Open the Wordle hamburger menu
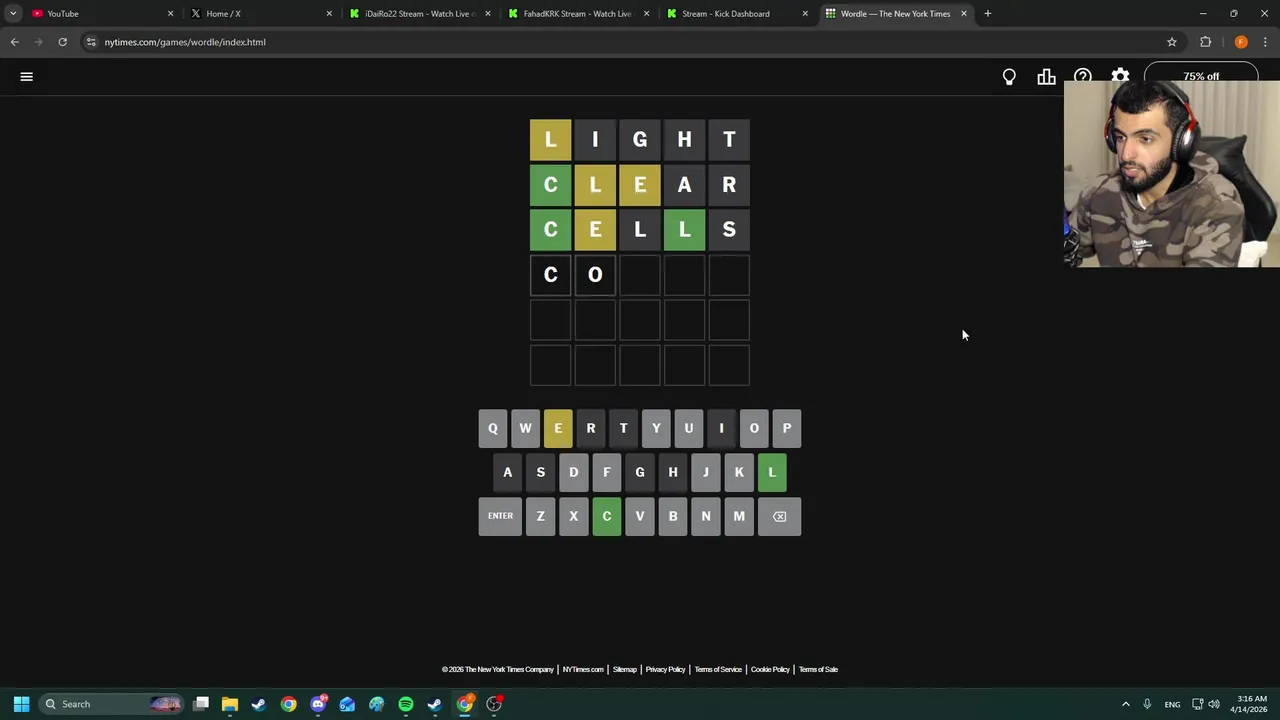Image resolution: width=1280 pixels, height=720 pixels. pos(27,76)
